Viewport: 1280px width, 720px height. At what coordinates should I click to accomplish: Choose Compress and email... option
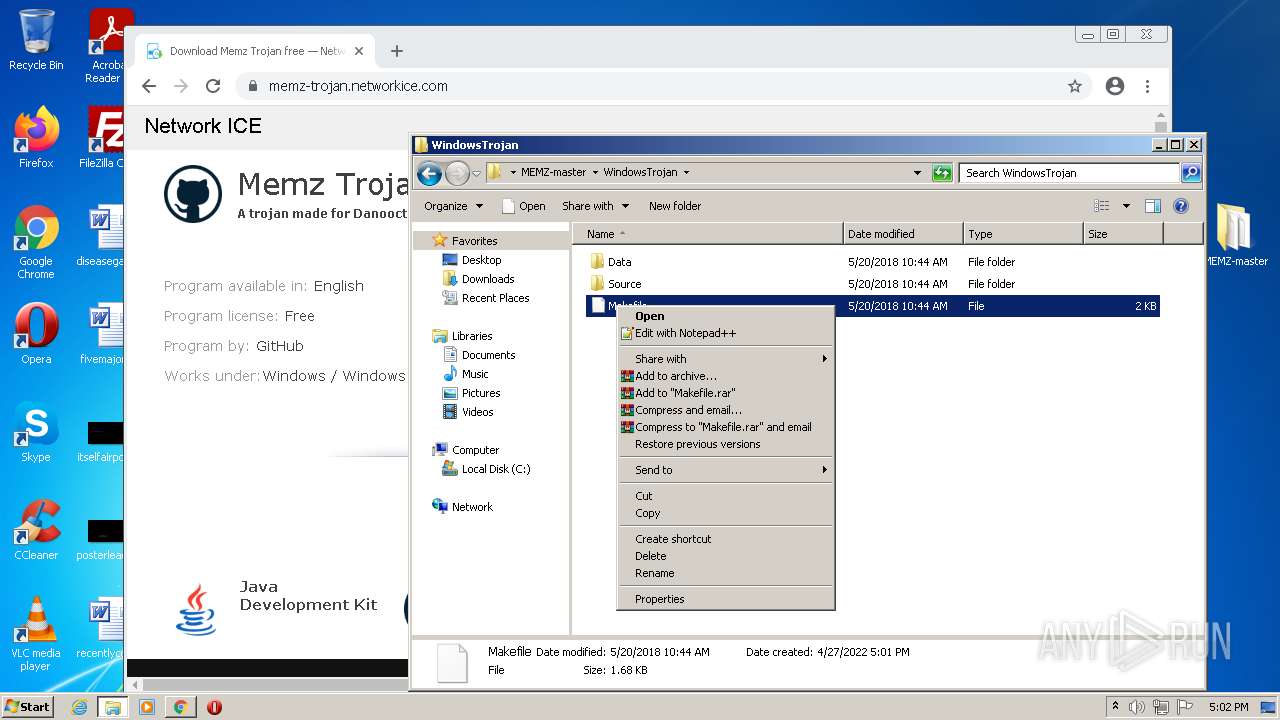726,410
